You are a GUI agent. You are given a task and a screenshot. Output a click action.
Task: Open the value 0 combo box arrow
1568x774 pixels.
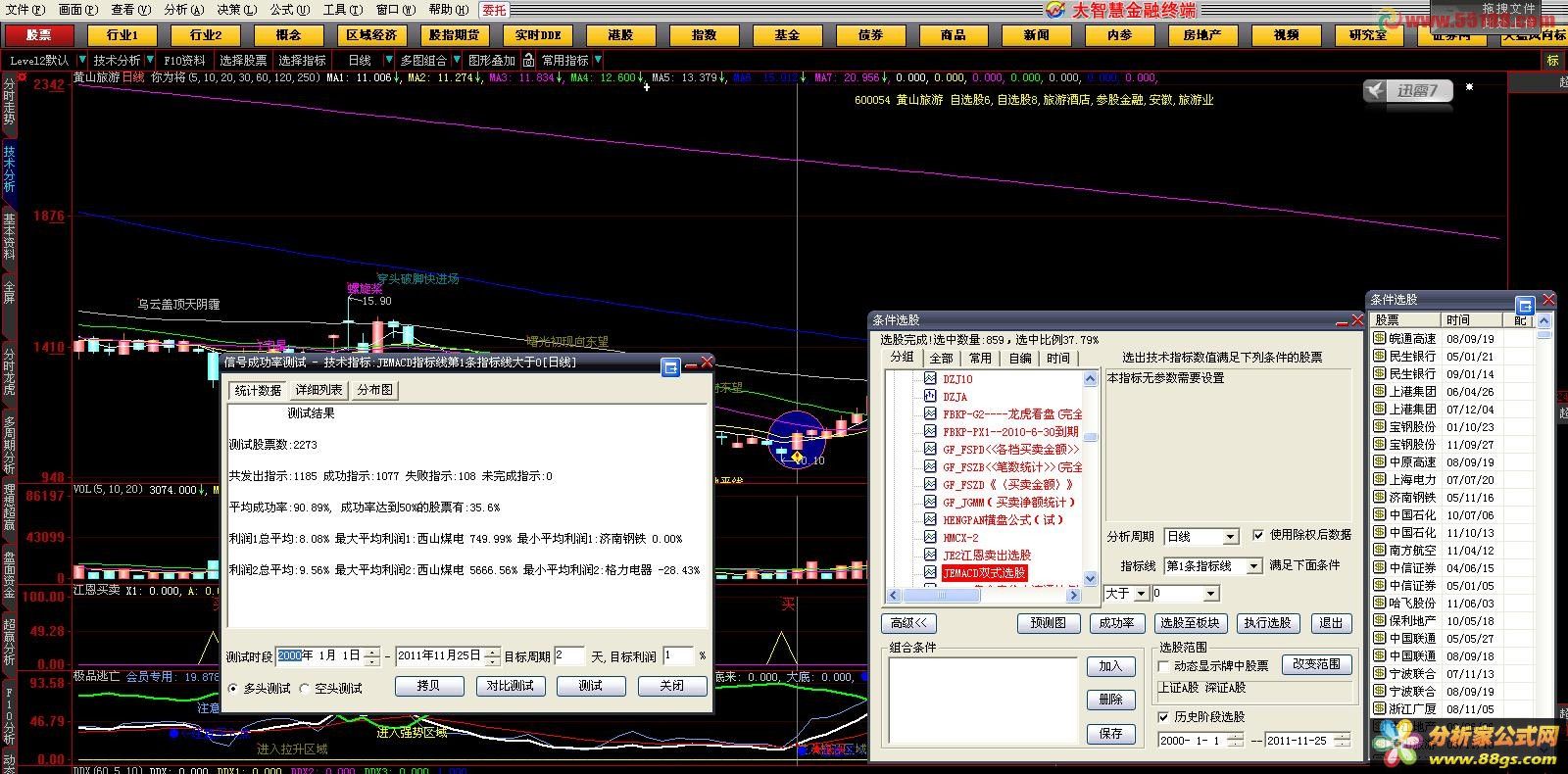1211,594
